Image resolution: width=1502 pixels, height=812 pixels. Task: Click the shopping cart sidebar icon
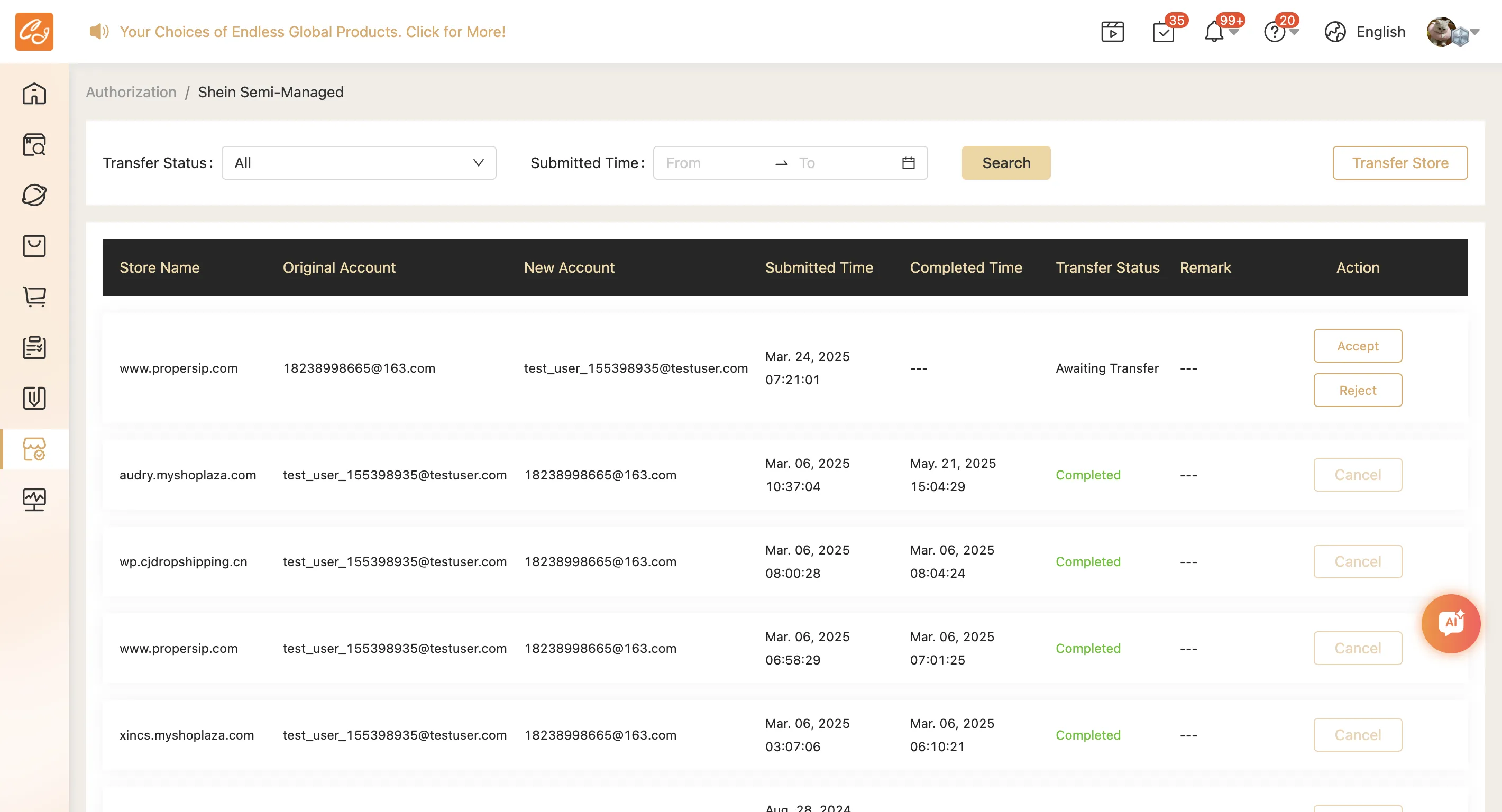(34, 297)
